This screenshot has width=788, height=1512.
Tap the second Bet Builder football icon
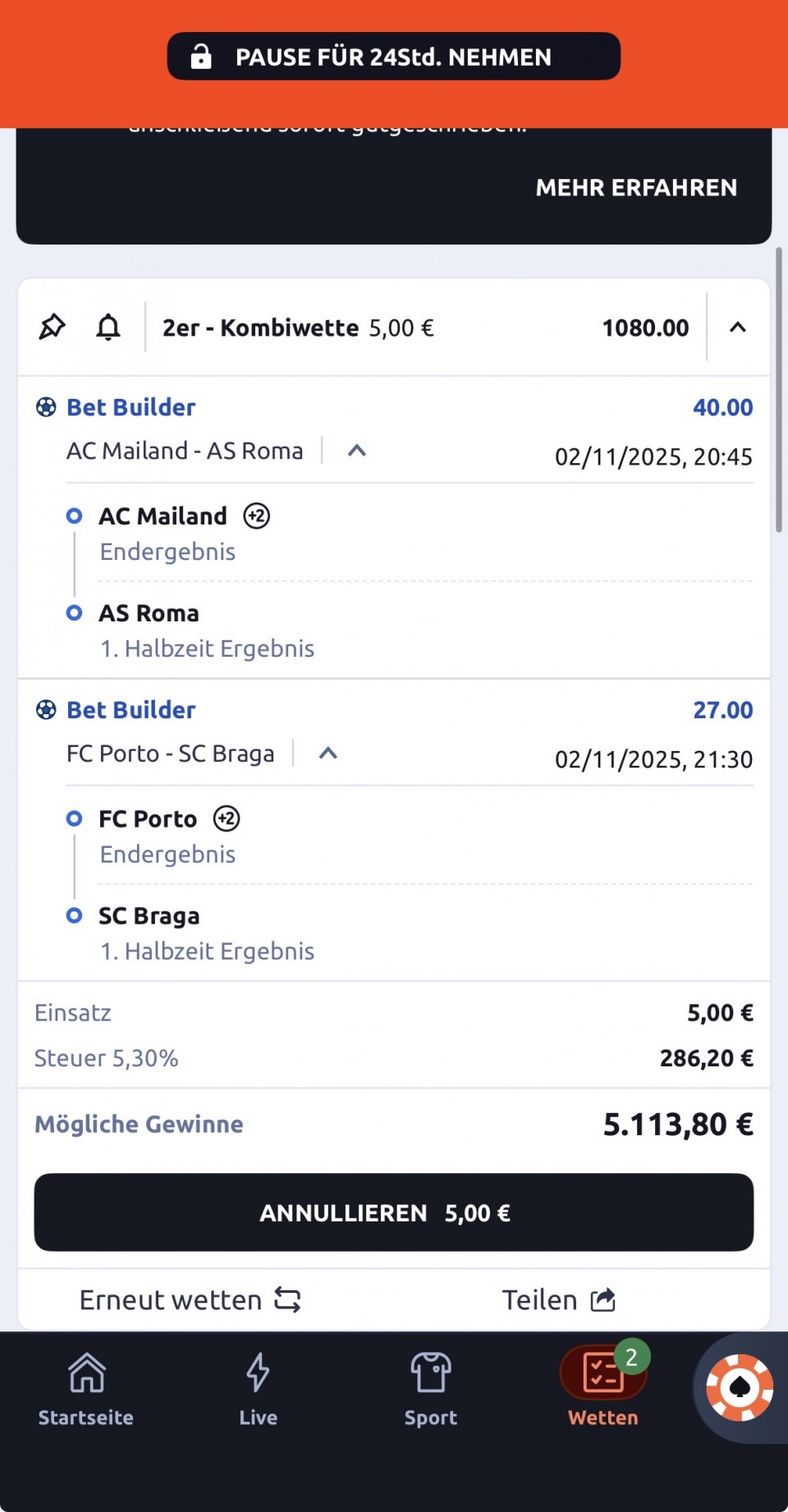pos(47,710)
